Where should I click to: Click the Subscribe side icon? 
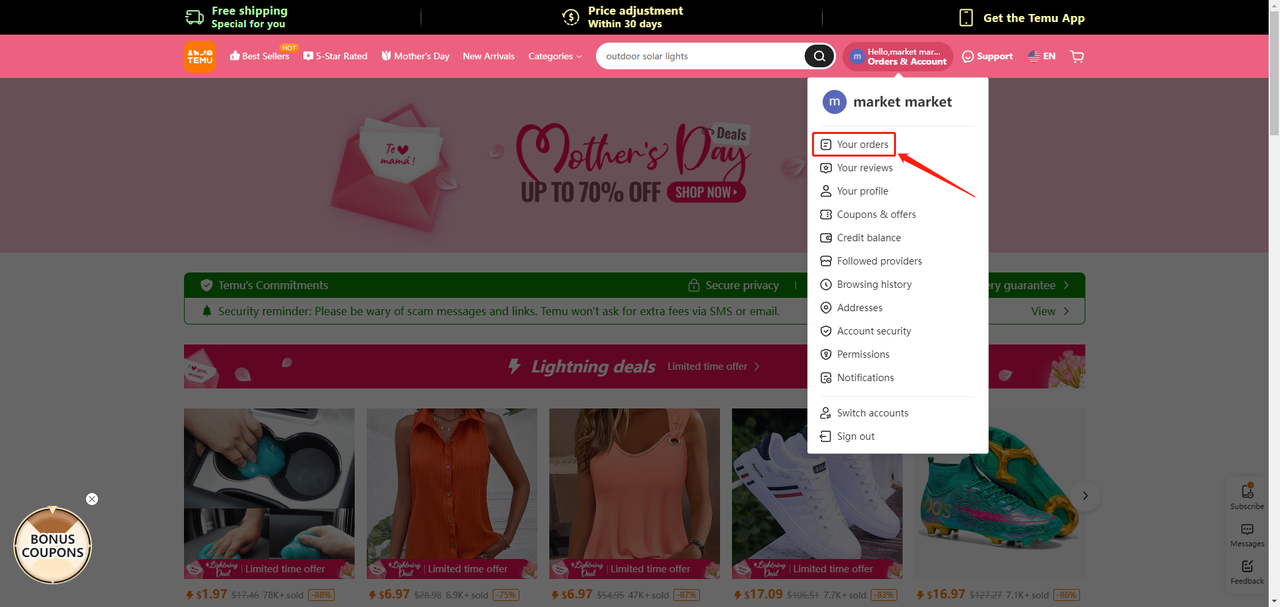[x=1247, y=496]
